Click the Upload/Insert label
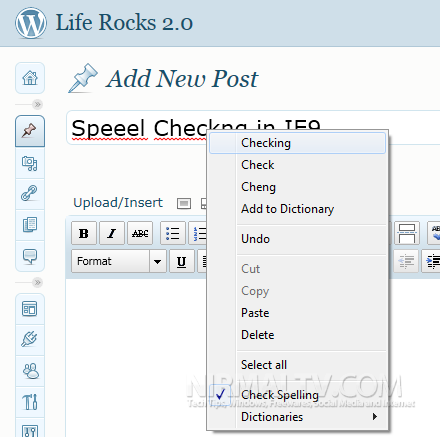Viewport: 440px width, 437px height. click(118, 203)
